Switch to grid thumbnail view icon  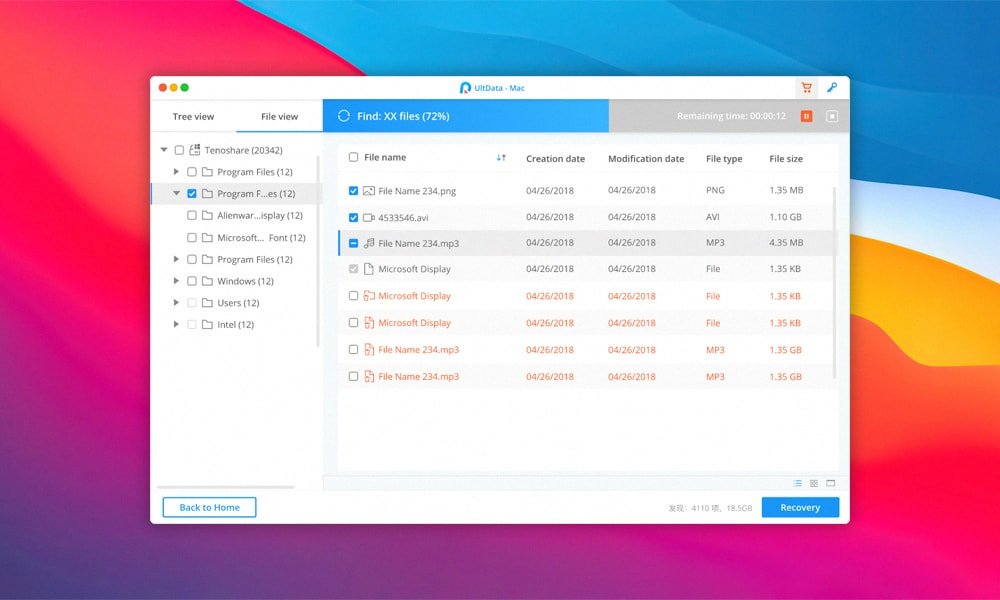814,483
